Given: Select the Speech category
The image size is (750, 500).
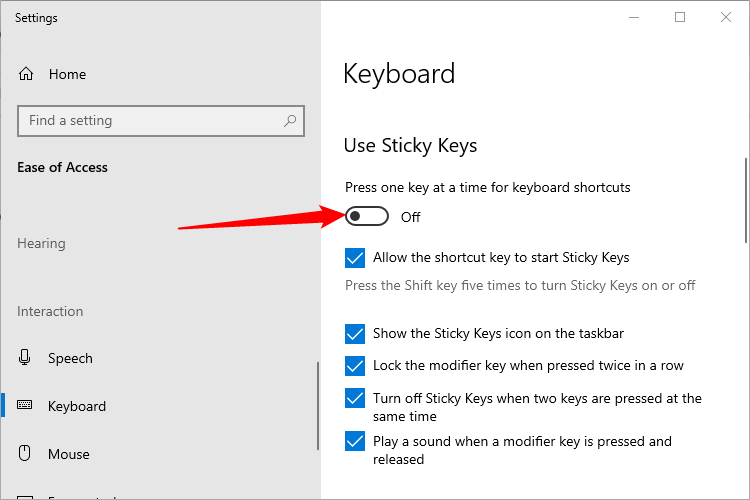Looking at the screenshot, I should point(70,358).
